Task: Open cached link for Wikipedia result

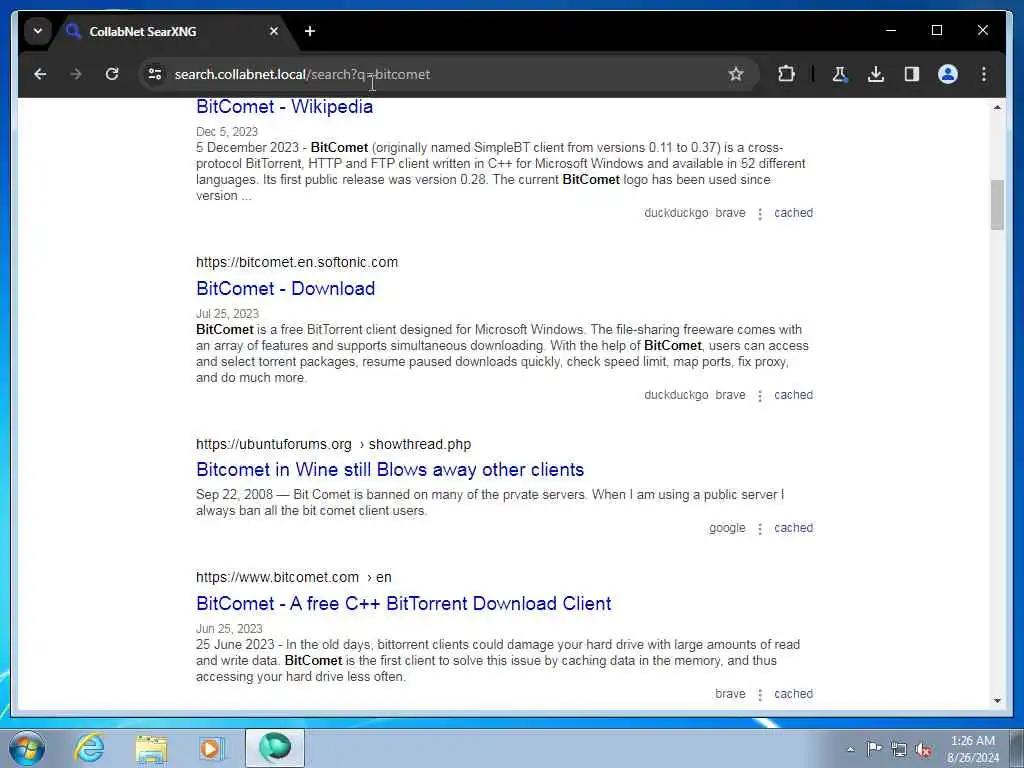Action: pyautogui.click(x=793, y=213)
